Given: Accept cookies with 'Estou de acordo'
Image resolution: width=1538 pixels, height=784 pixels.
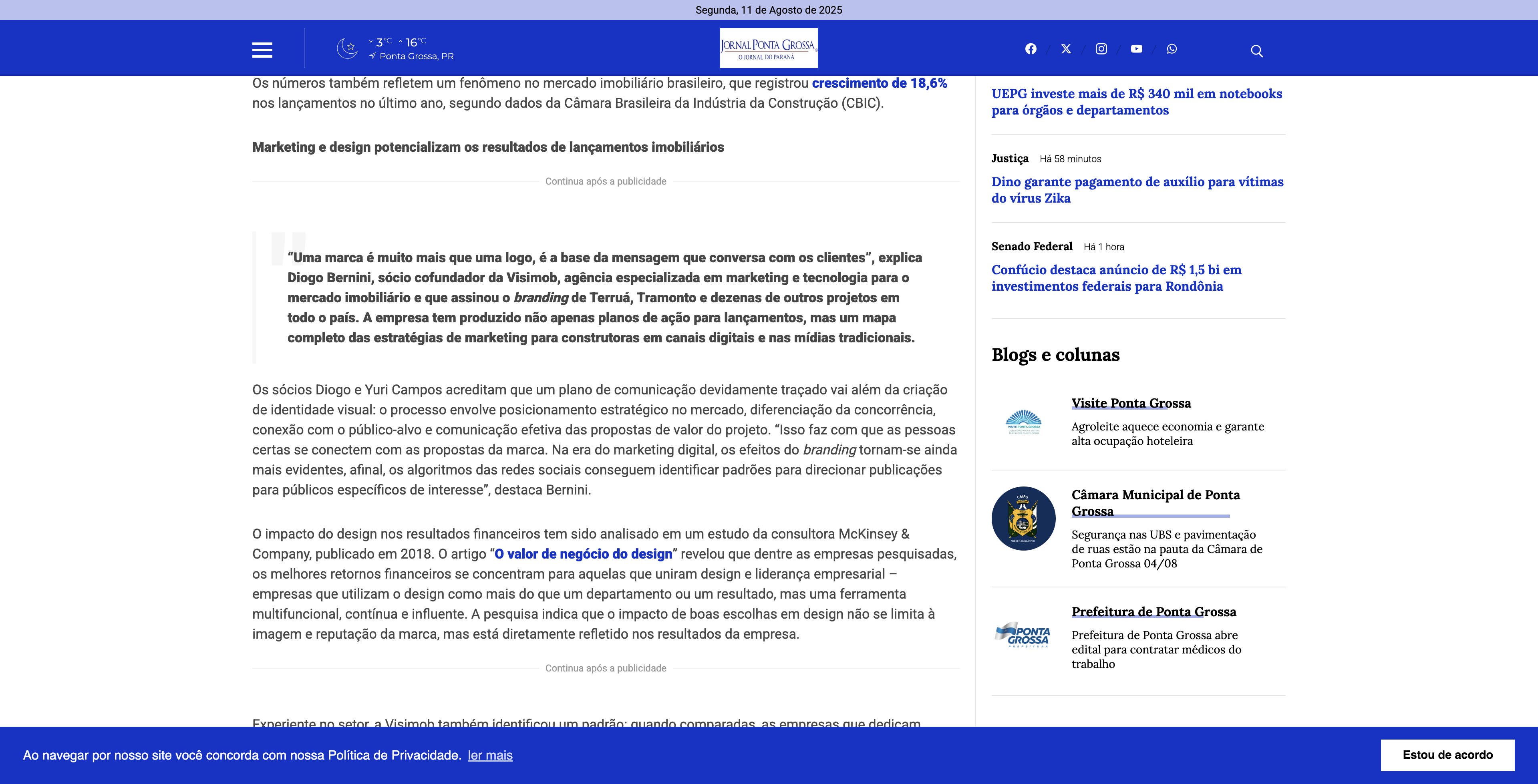Looking at the screenshot, I should click(x=1447, y=755).
